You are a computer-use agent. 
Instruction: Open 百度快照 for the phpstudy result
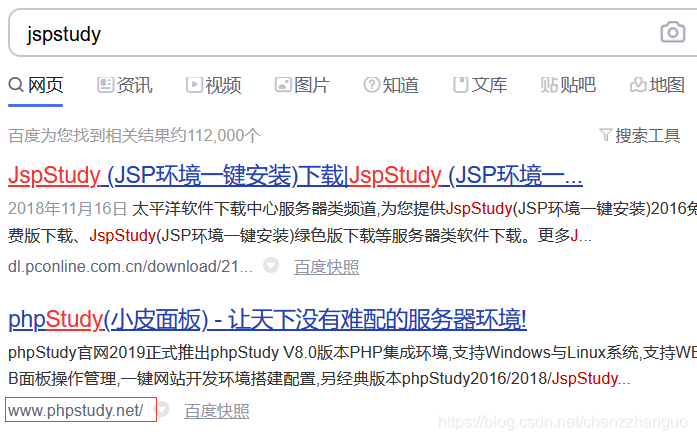point(216,411)
